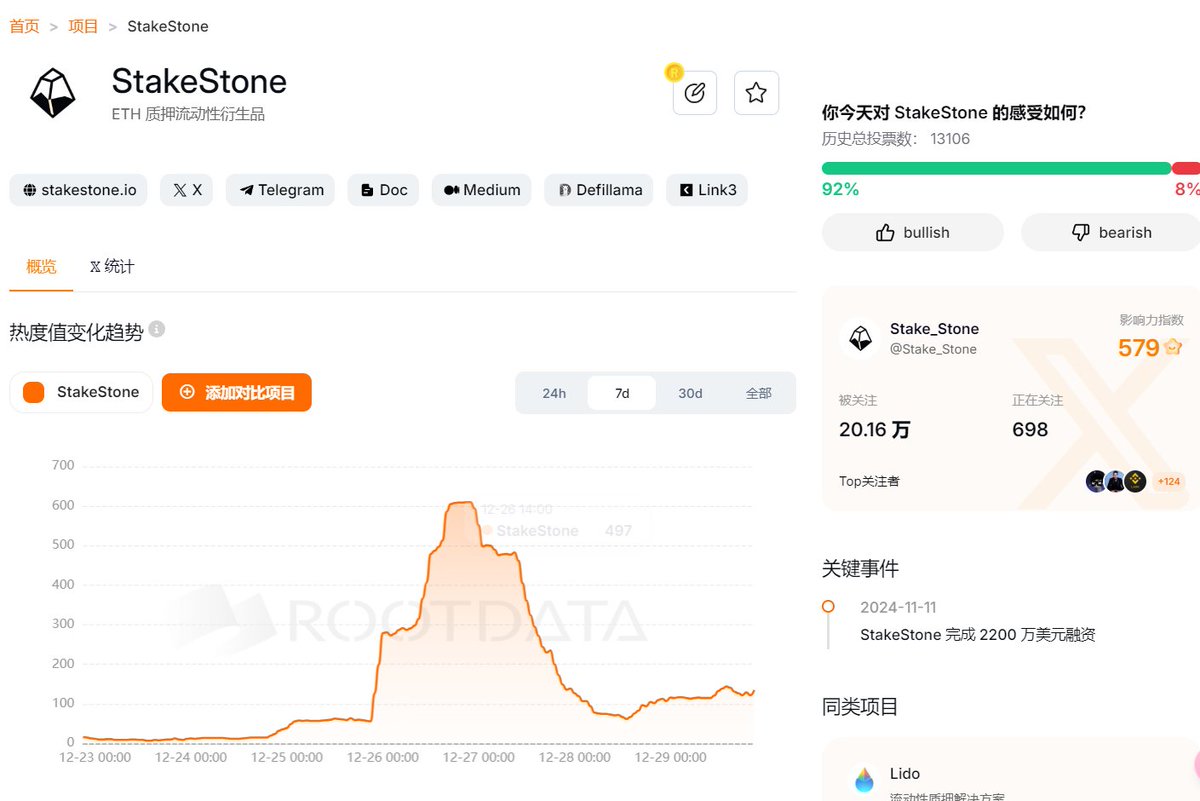Click the Link3 logo icon
This screenshot has width=1200, height=801.
(x=686, y=190)
